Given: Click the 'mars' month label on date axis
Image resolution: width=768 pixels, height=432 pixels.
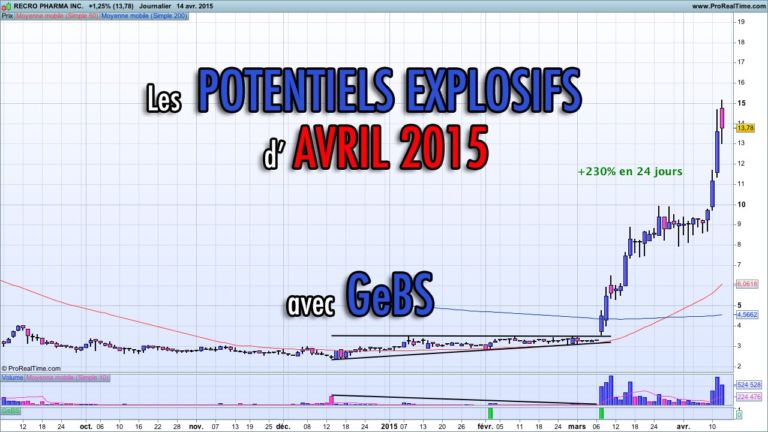Looking at the screenshot, I should 577,427.
